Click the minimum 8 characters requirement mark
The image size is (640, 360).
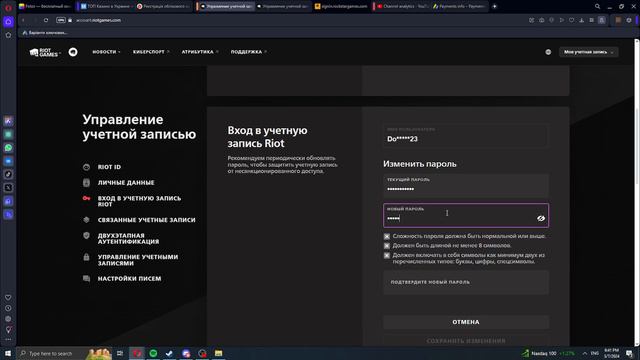point(387,246)
